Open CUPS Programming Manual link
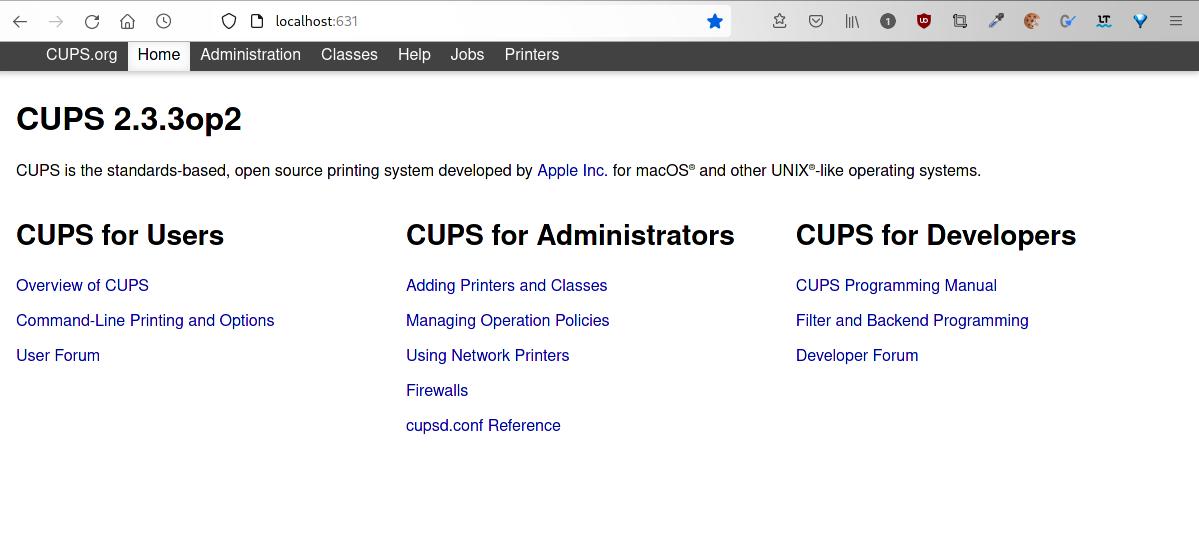 click(x=896, y=285)
